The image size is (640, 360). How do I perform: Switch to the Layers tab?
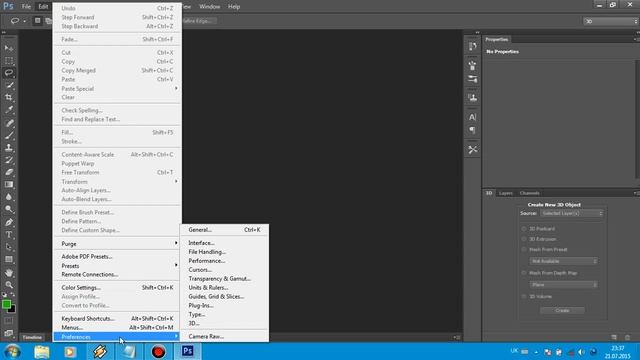tap(505, 193)
